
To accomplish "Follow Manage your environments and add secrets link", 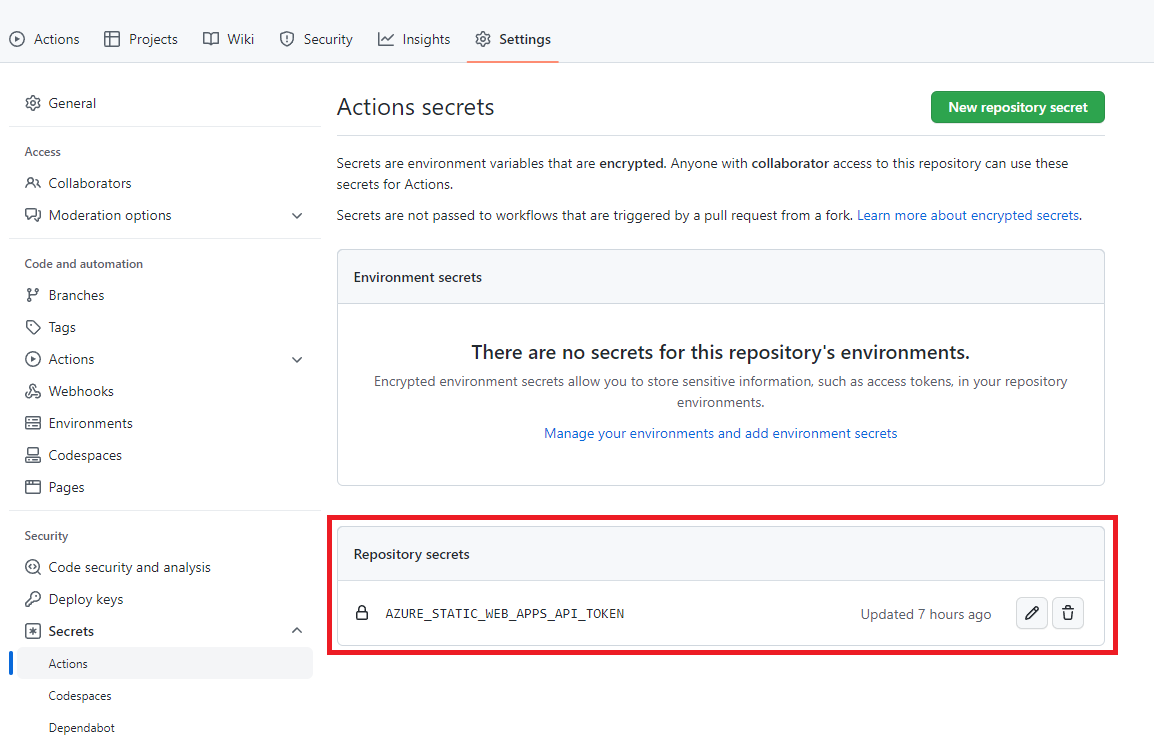I will (x=720, y=433).
